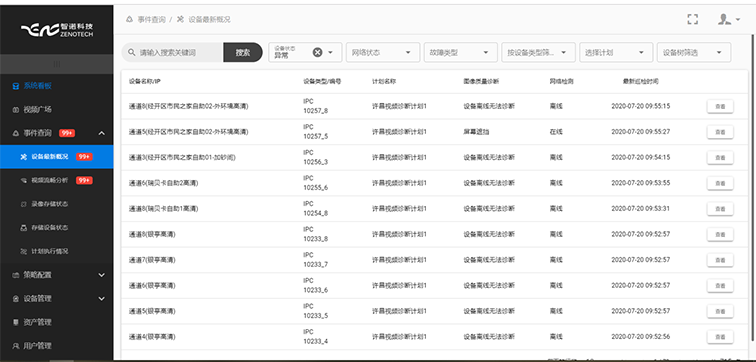Click timestamp 2020-07-20 09:54:15
The height and width of the screenshot is (362, 756).
tap(641, 157)
